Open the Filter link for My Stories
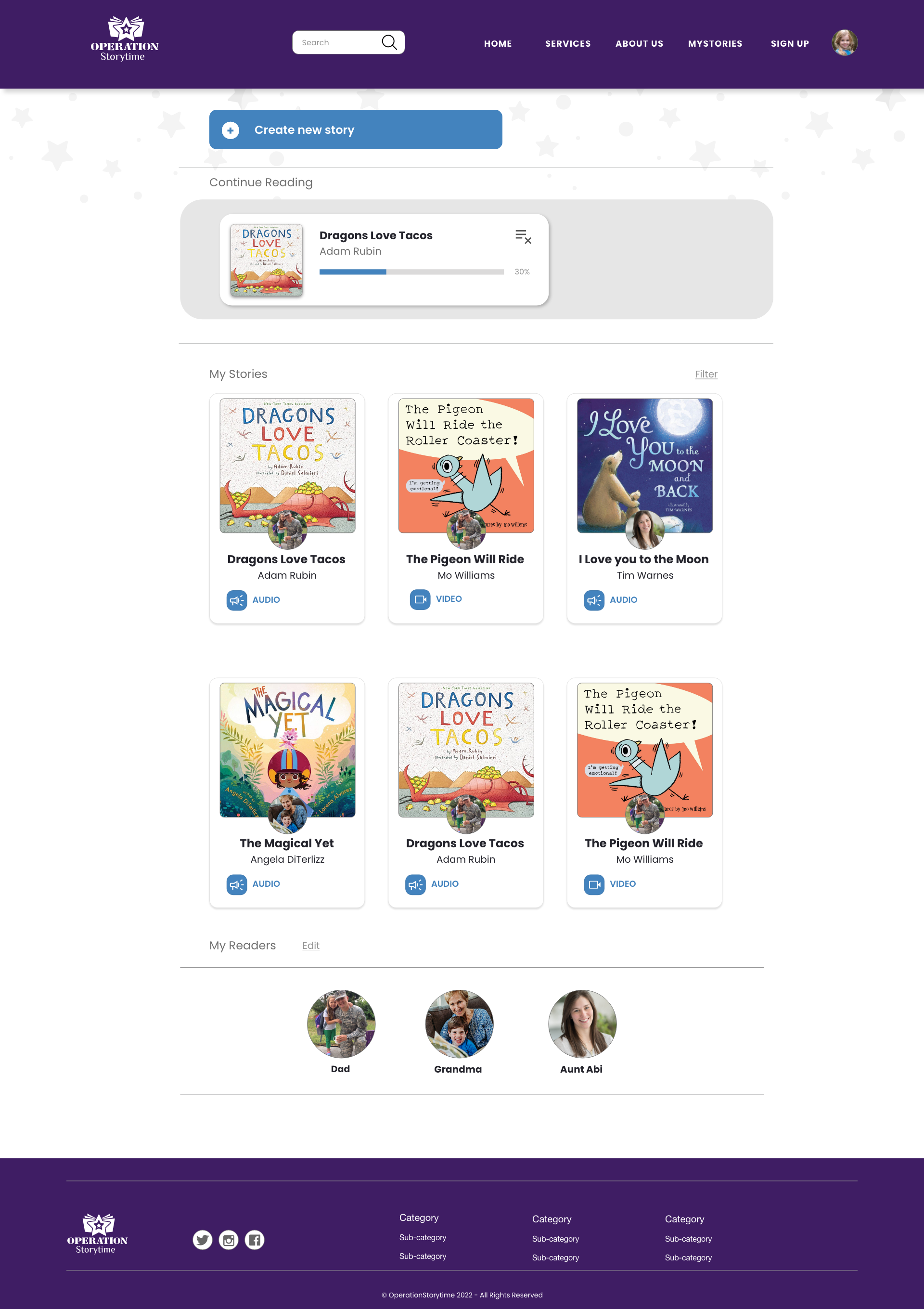Viewport: 924px width, 1309px height. (706, 374)
